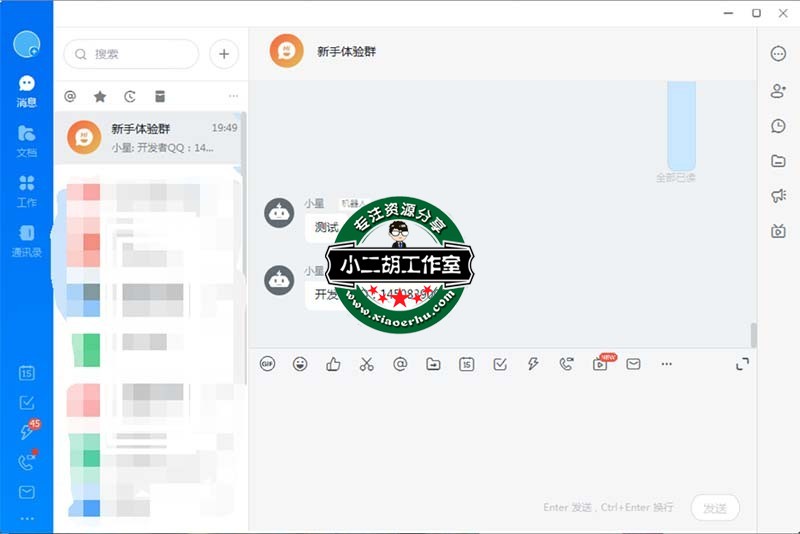Image resolution: width=800 pixels, height=534 pixels.
Task: Switch to the 通讯录 contacts tab
Action: tap(27, 240)
